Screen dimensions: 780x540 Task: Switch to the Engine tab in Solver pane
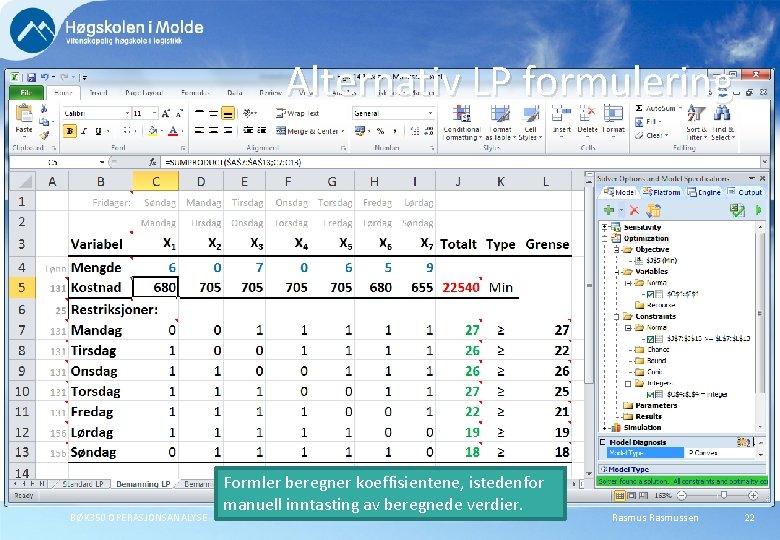pos(703,192)
